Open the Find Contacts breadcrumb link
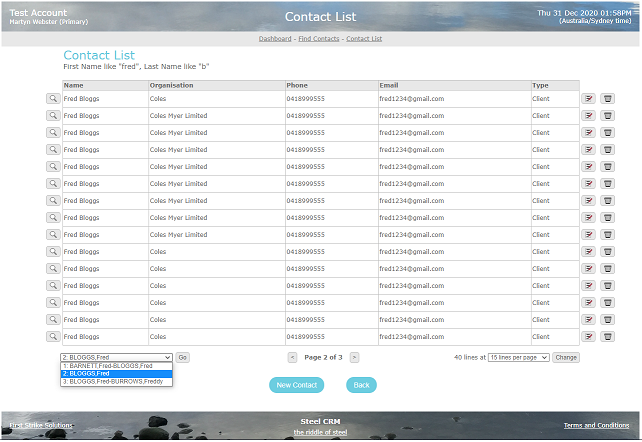The width and height of the screenshot is (642, 442). click(x=319, y=38)
